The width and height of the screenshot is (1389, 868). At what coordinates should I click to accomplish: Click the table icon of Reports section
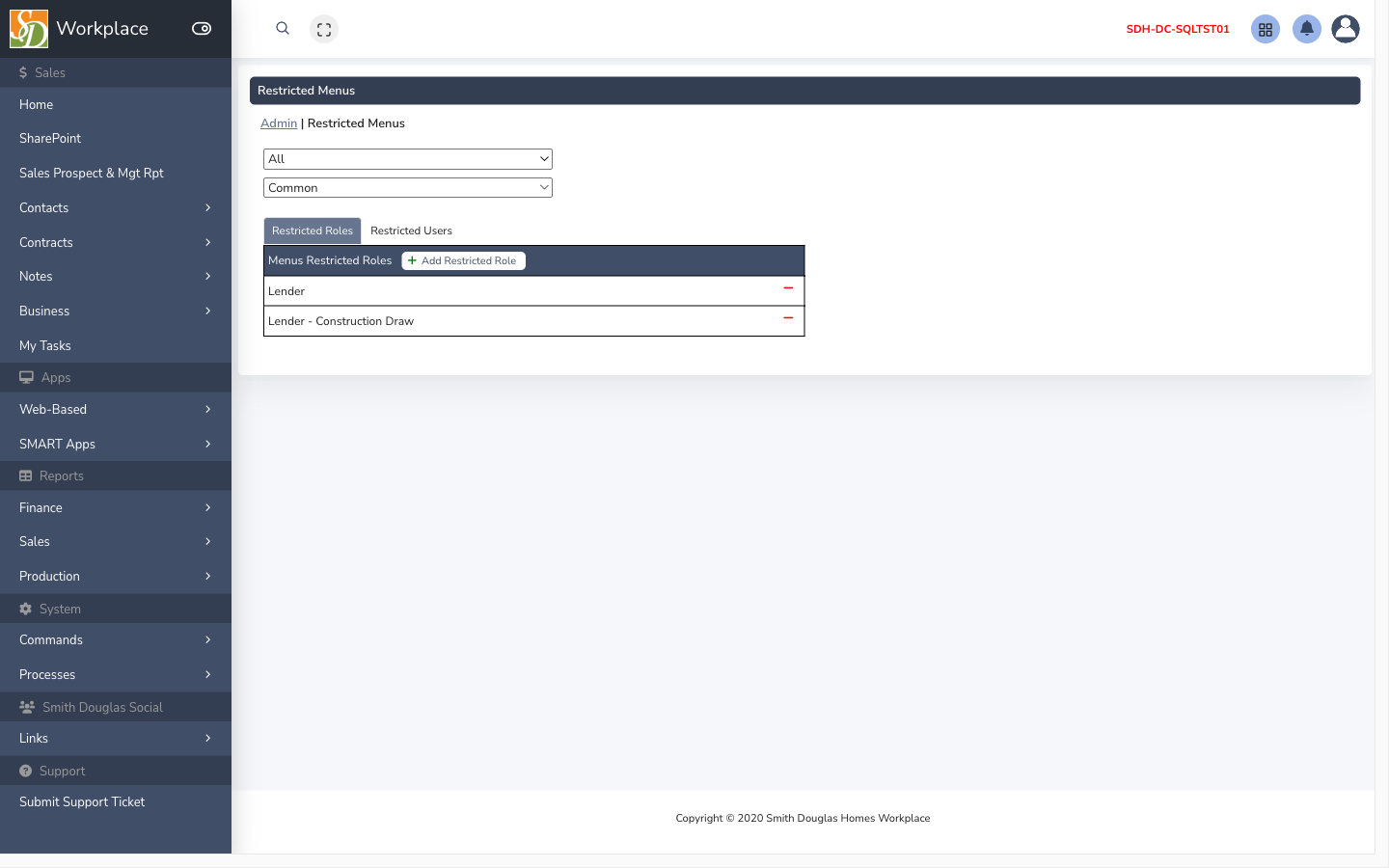point(26,475)
